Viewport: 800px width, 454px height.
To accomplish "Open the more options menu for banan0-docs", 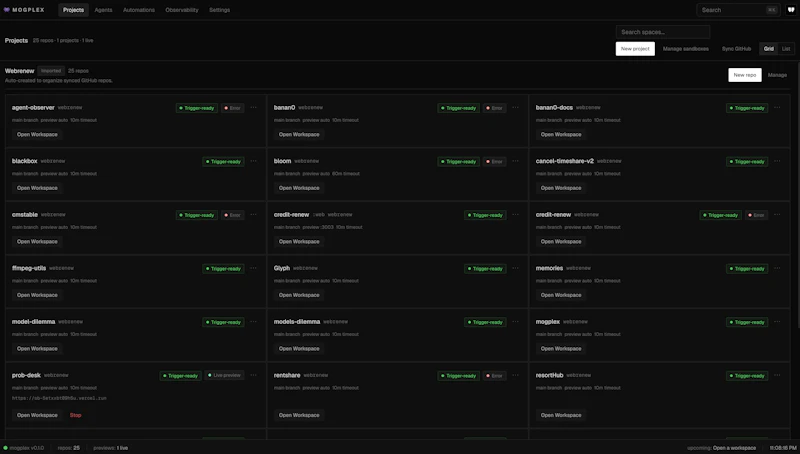I will point(777,108).
